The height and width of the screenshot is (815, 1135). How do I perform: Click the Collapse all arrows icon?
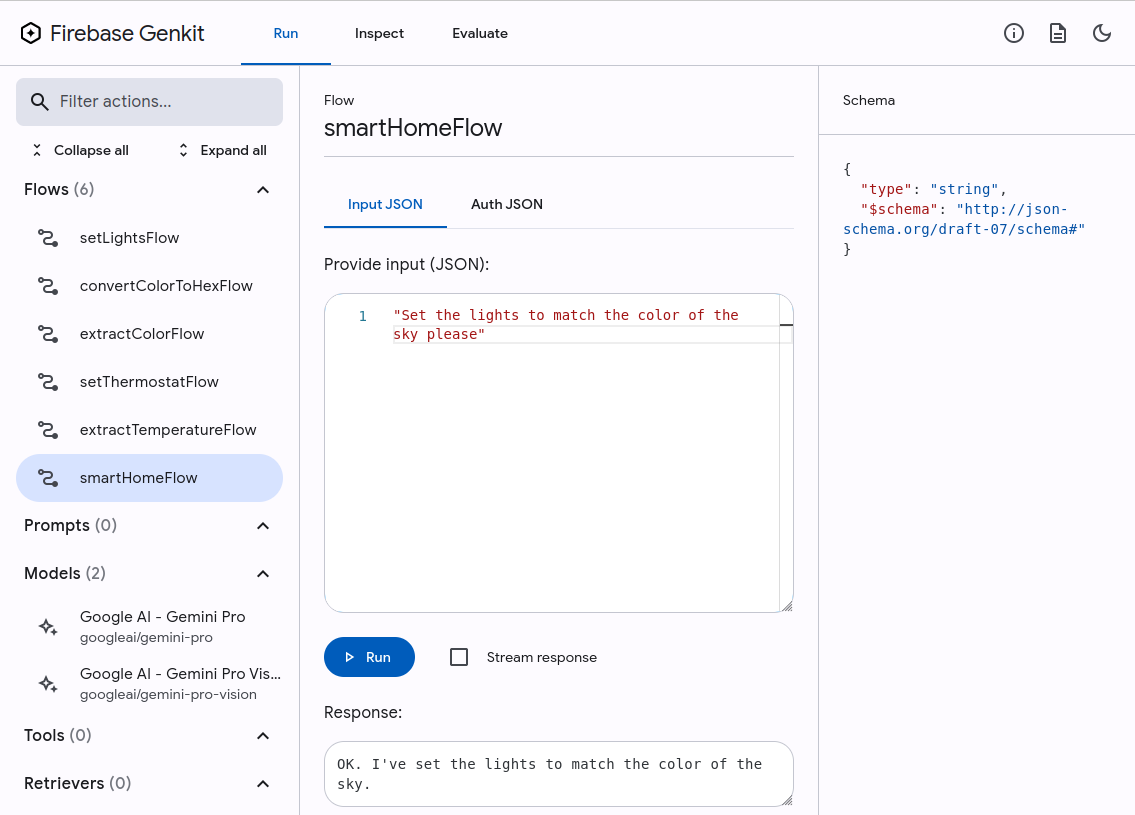37,150
